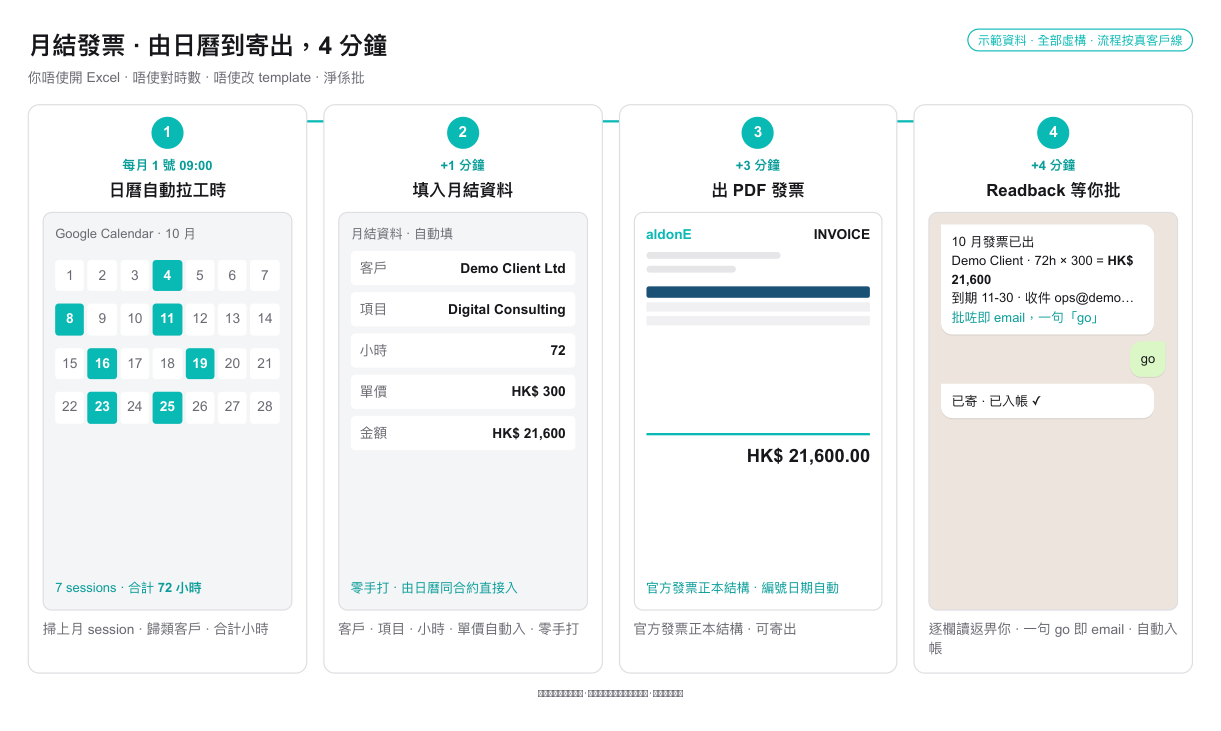1221x731 pixels.
Task: Click the 日曆自動拉工時 step title
Action: 167,190
